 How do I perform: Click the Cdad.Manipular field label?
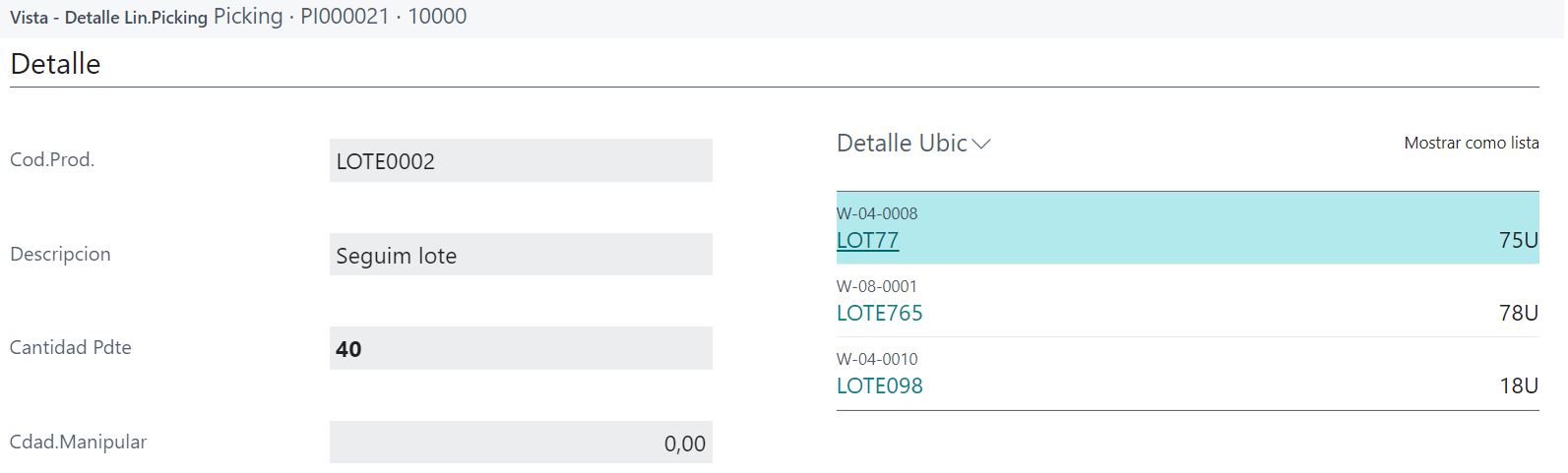point(78,443)
